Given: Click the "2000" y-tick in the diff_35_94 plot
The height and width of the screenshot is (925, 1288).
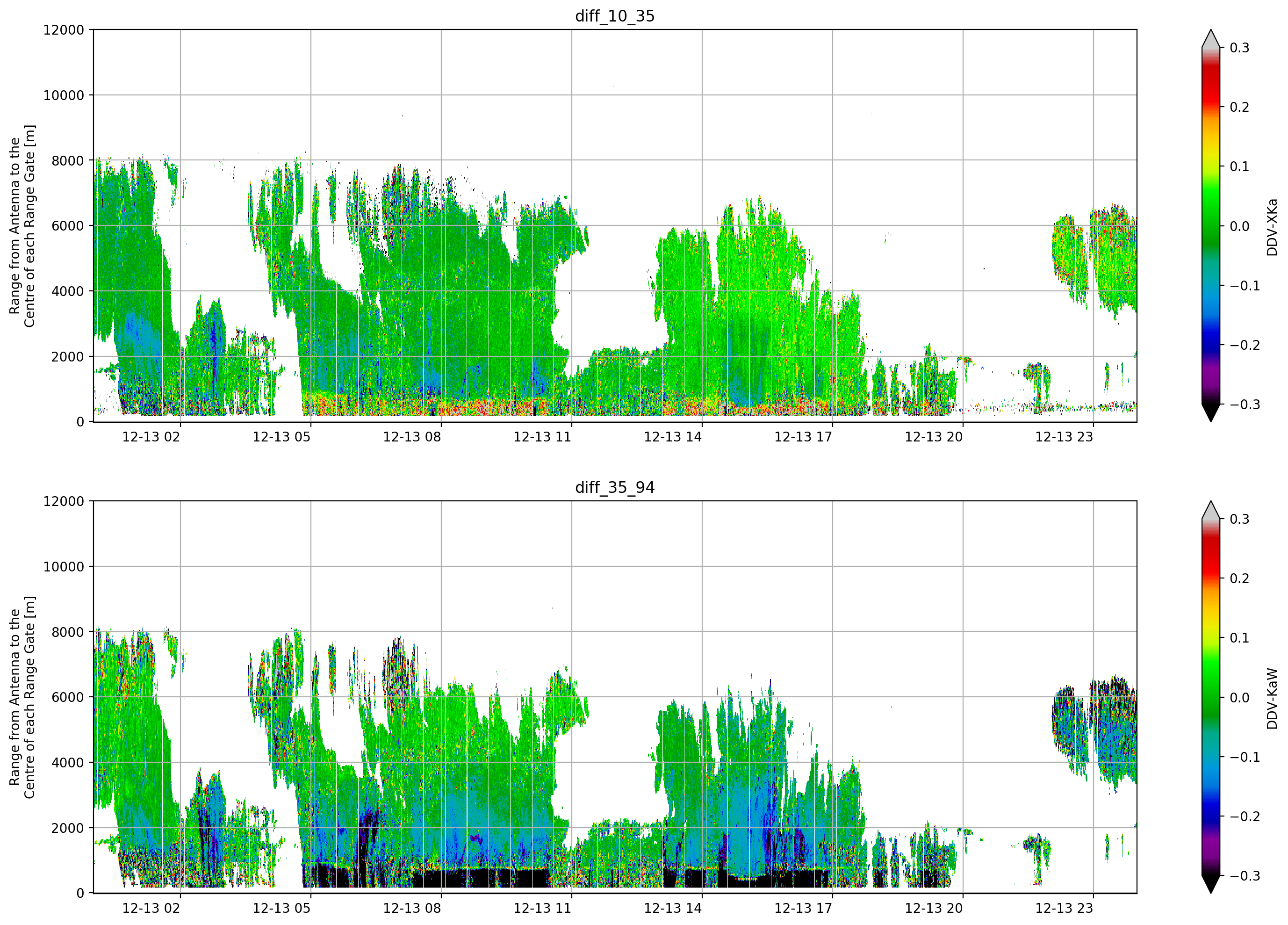Looking at the screenshot, I should point(68,828).
